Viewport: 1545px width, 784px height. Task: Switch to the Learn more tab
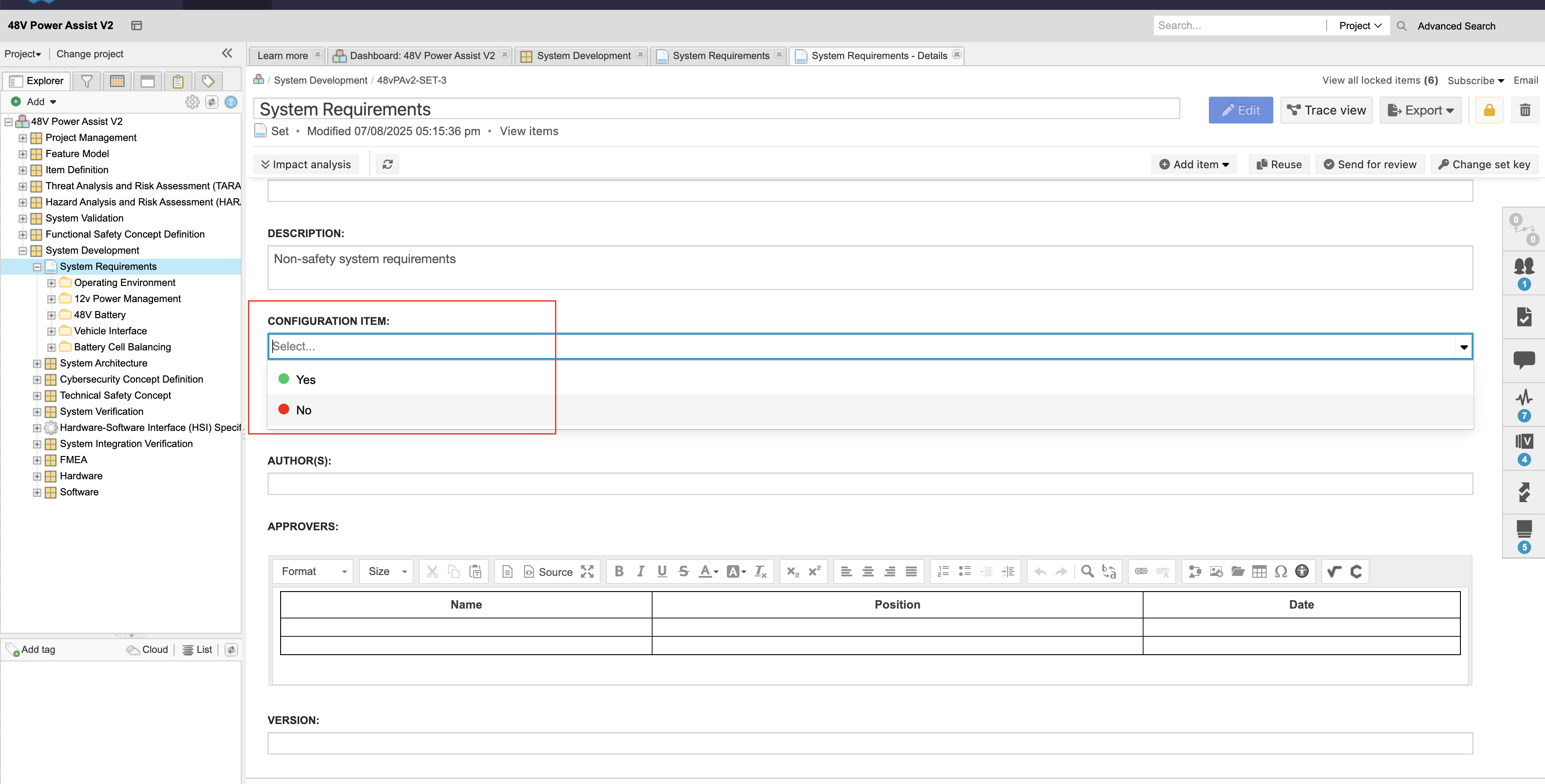(x=282, y=56)
